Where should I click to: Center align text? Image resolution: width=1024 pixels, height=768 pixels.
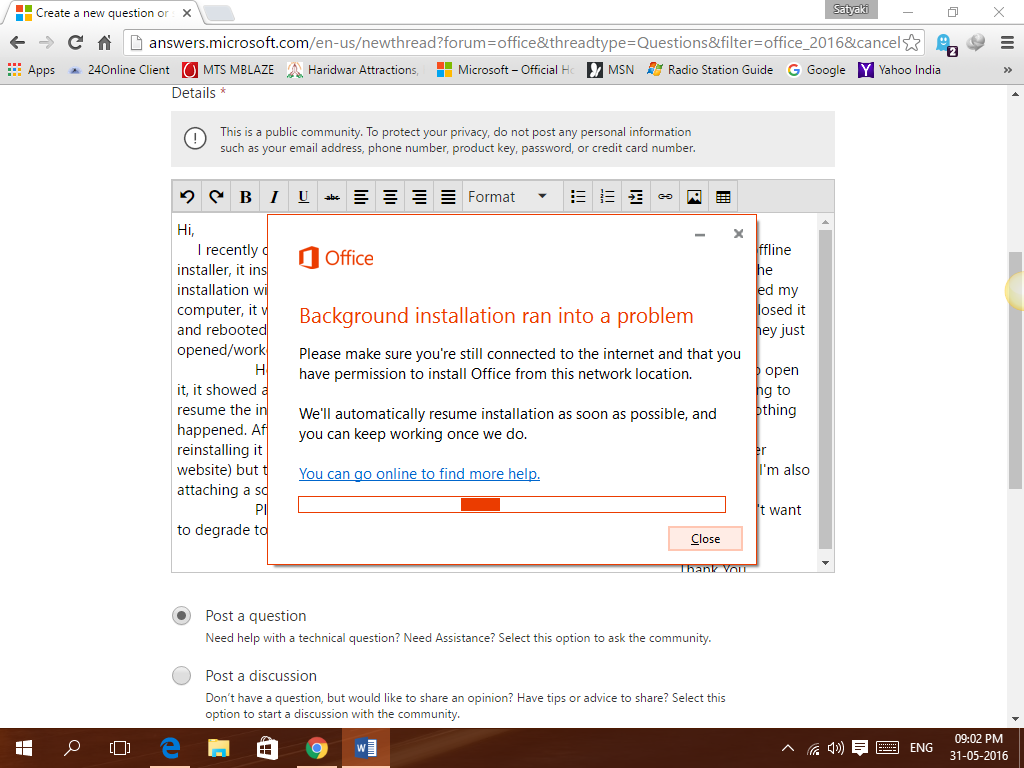tap(390, 197)
